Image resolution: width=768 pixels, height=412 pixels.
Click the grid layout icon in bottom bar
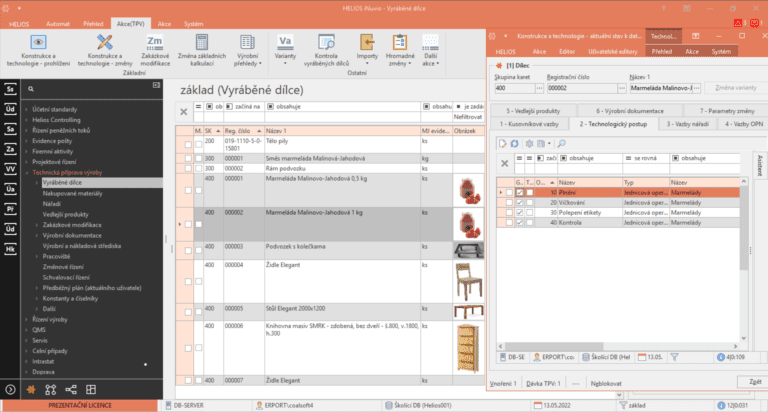coord(91,390)
